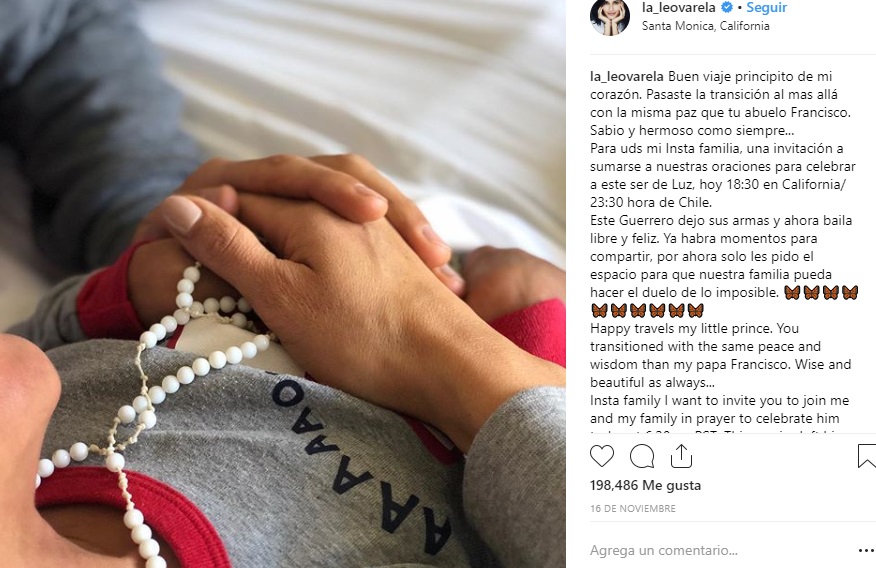876x568 pixels.
Task: Follow the account with the Seguir button
Action: pyautogui.click(x=766, y=7)
